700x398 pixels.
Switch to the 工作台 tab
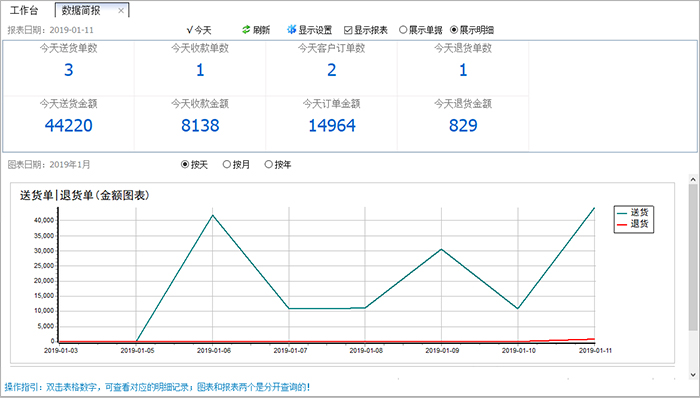coord(25,10)
